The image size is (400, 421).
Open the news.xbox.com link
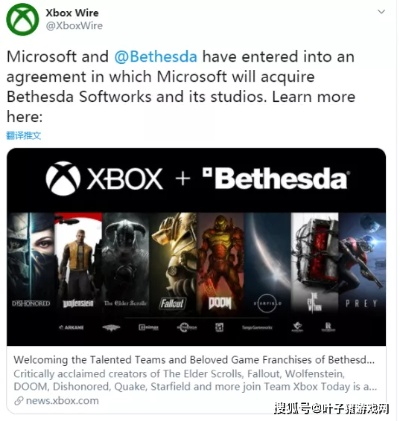[62, 401]
